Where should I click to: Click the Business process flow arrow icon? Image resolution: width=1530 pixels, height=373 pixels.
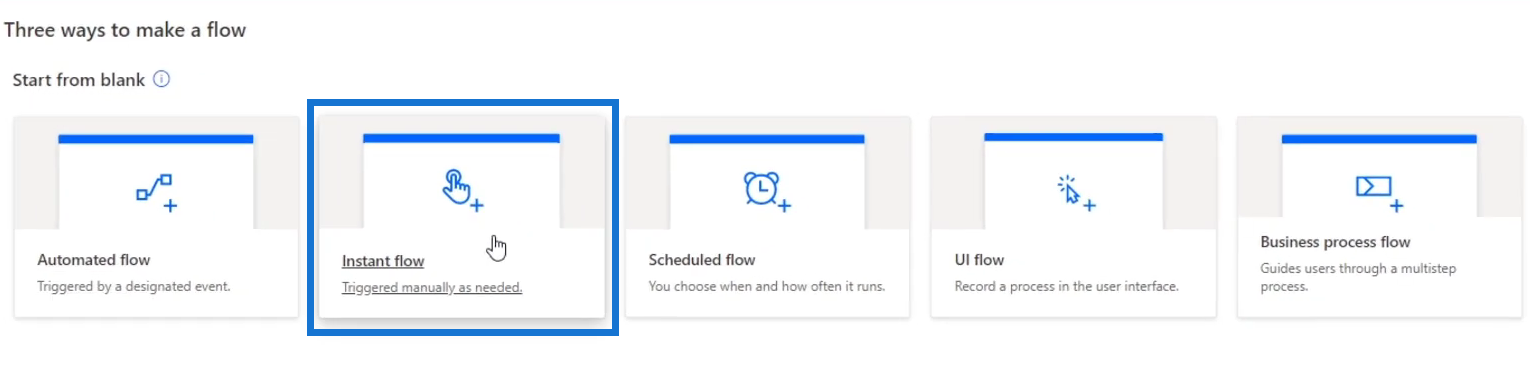1378,191
